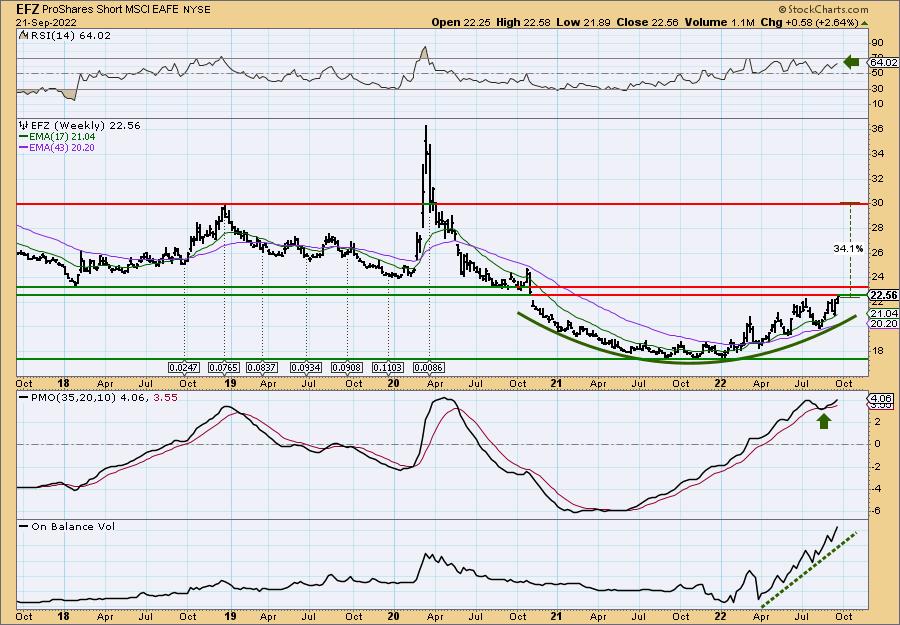Click the 20.20 EMA tag on the right axis
The width and height of the screenshot is (900, 625).
[883, 324]
